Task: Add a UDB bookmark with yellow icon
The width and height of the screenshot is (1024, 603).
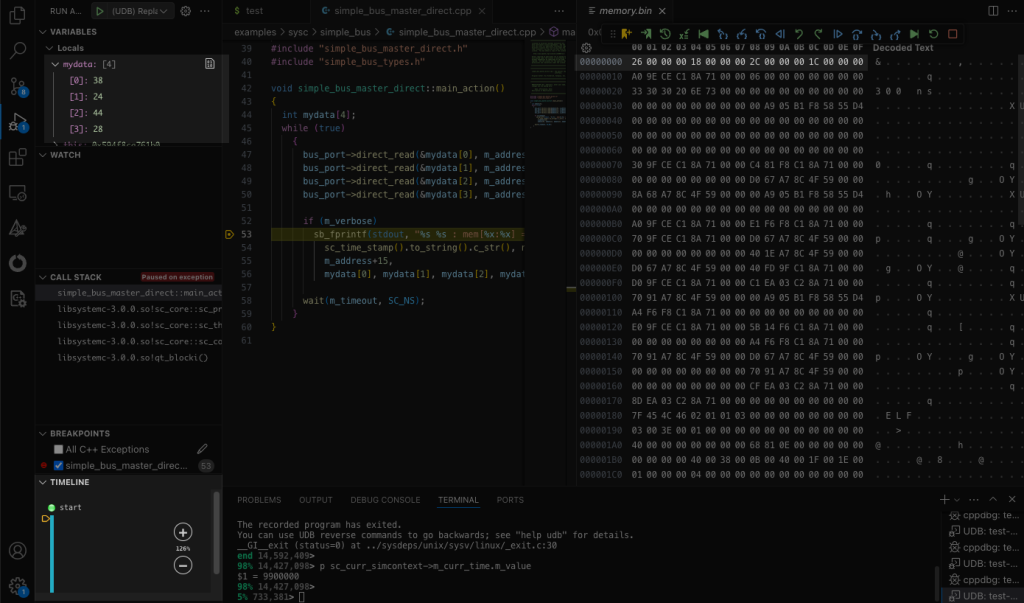Action: [x=627, y=34]
